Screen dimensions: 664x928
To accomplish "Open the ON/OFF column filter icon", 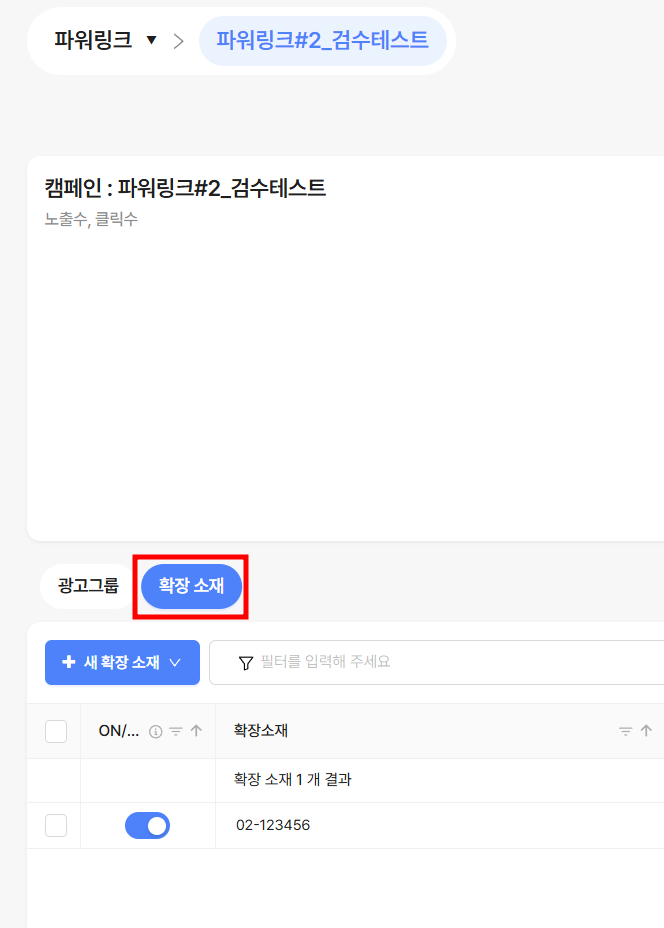I will pyautogui.click(x=176, y=732).
